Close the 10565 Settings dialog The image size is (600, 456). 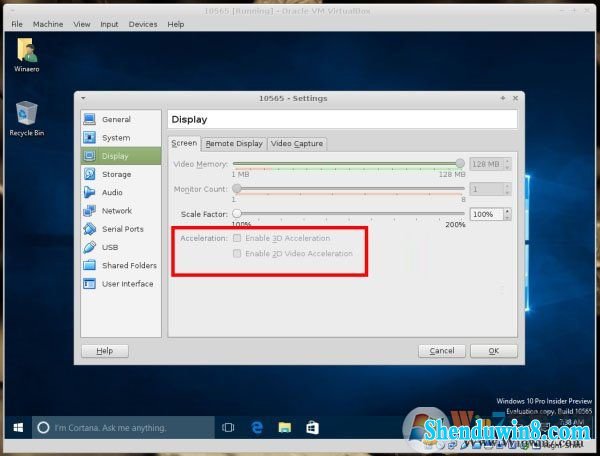pos(515,98)
